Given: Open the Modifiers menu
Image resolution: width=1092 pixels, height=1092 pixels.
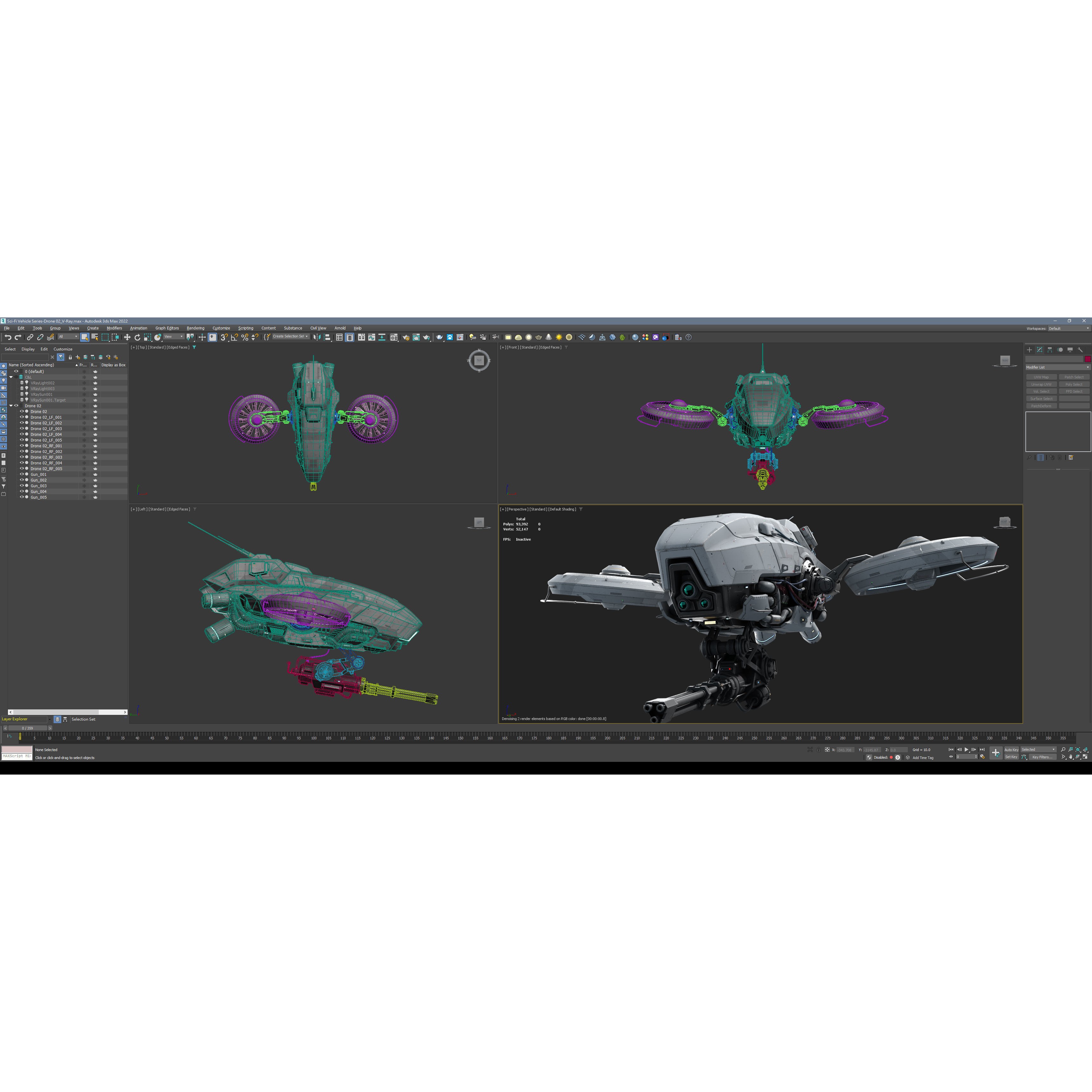Looking at the screenshot, I should pos(114,328).
